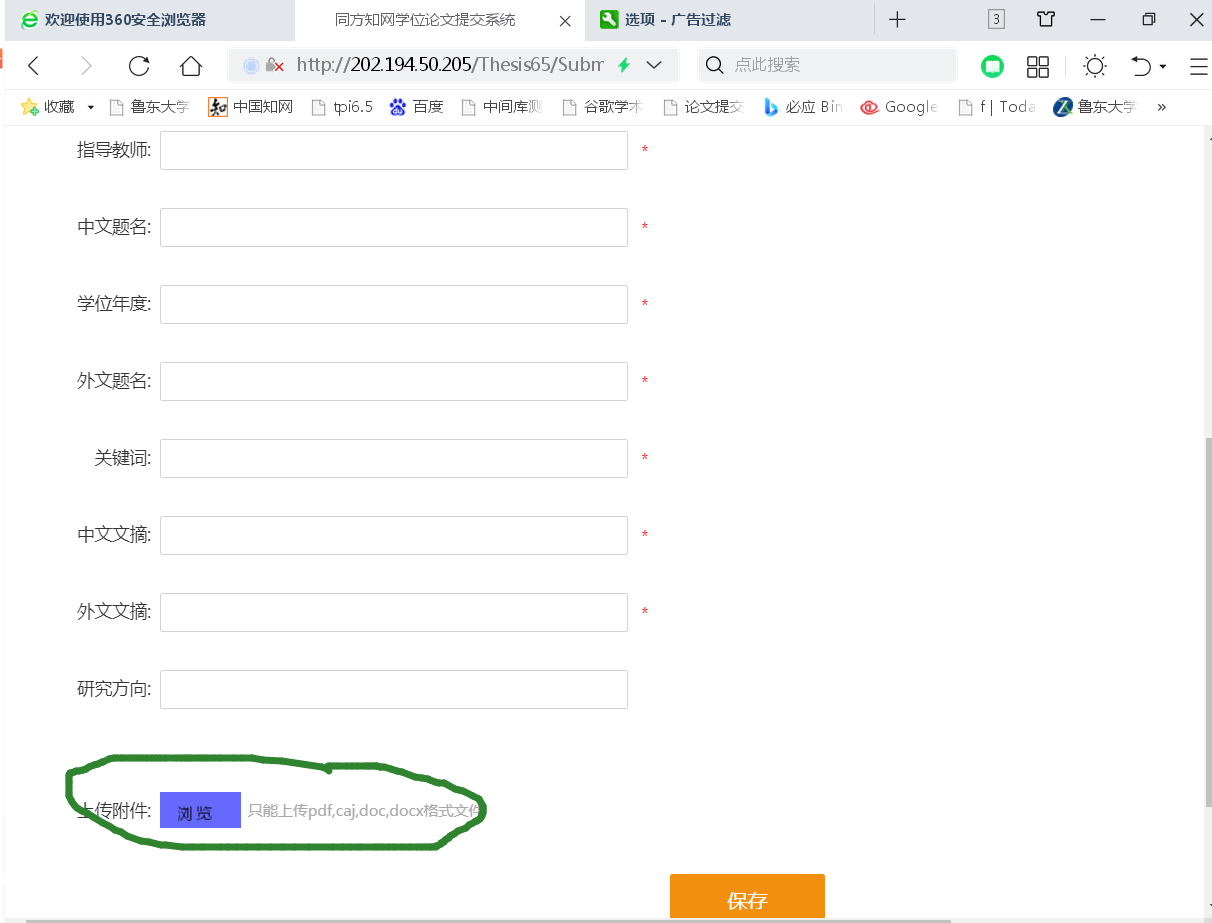The image size is (1212, 923).
Task: Open the browser home page
Action: coord(191,66)
